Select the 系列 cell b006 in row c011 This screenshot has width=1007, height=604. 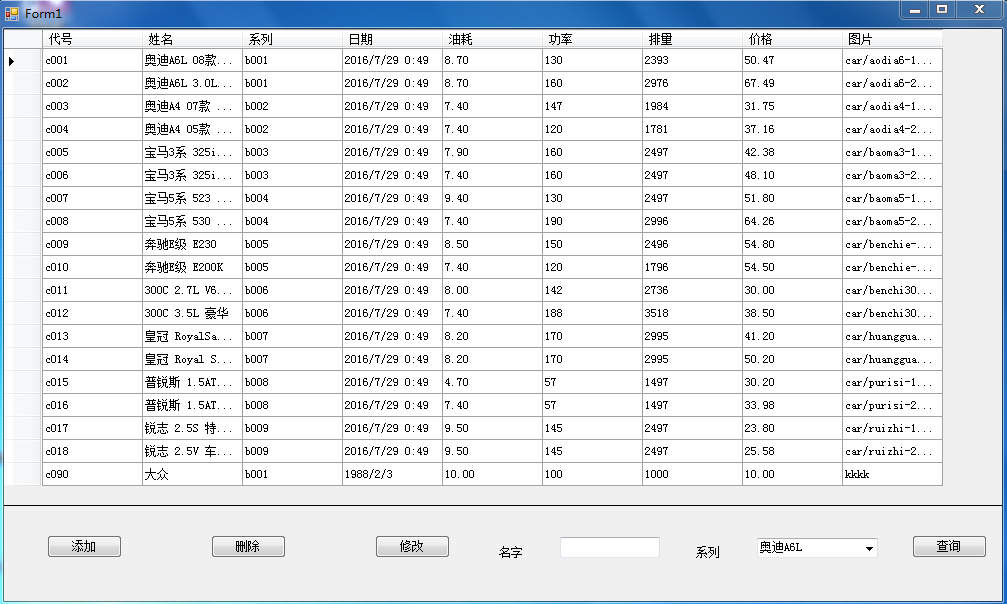[292, 290]
